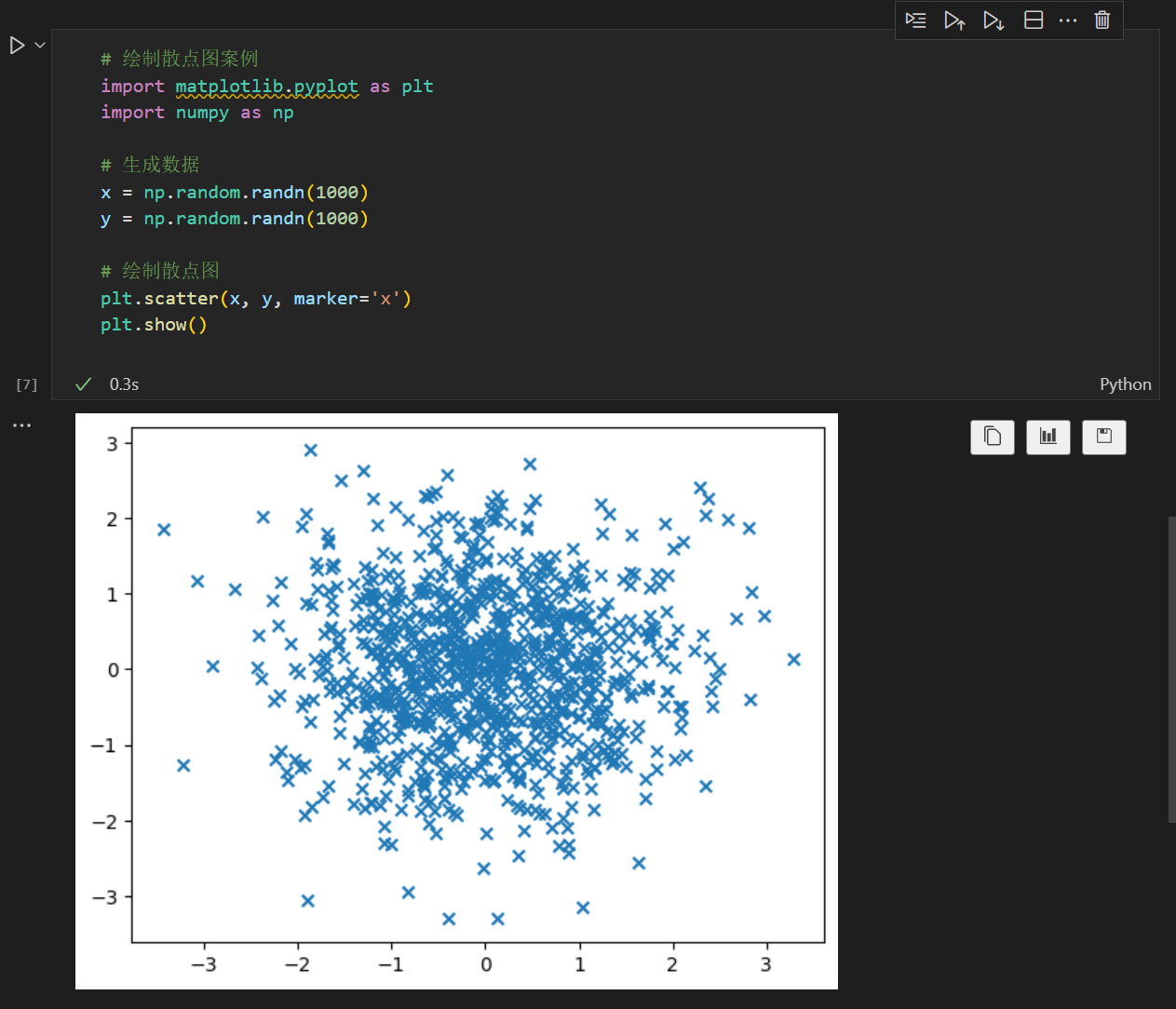Image resolution: width=1176 pixels, height=1009 pixels.
Task: Click the scatter plot output image
Action: (456, 701)
